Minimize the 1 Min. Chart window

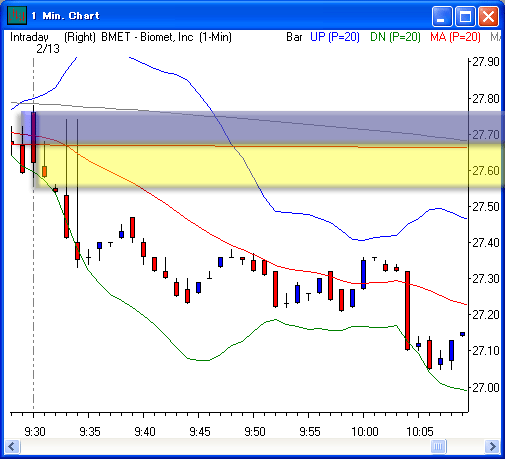(442, 16)
